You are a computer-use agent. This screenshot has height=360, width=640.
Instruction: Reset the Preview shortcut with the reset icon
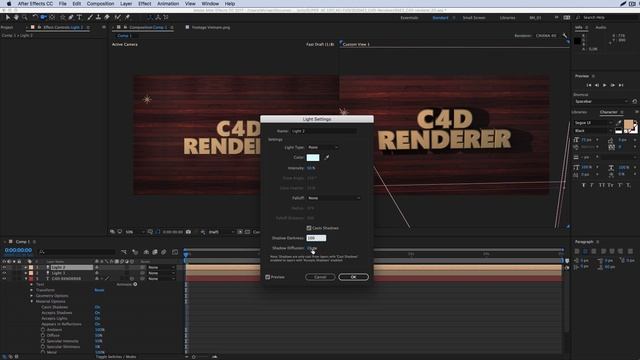click(634, 101)
